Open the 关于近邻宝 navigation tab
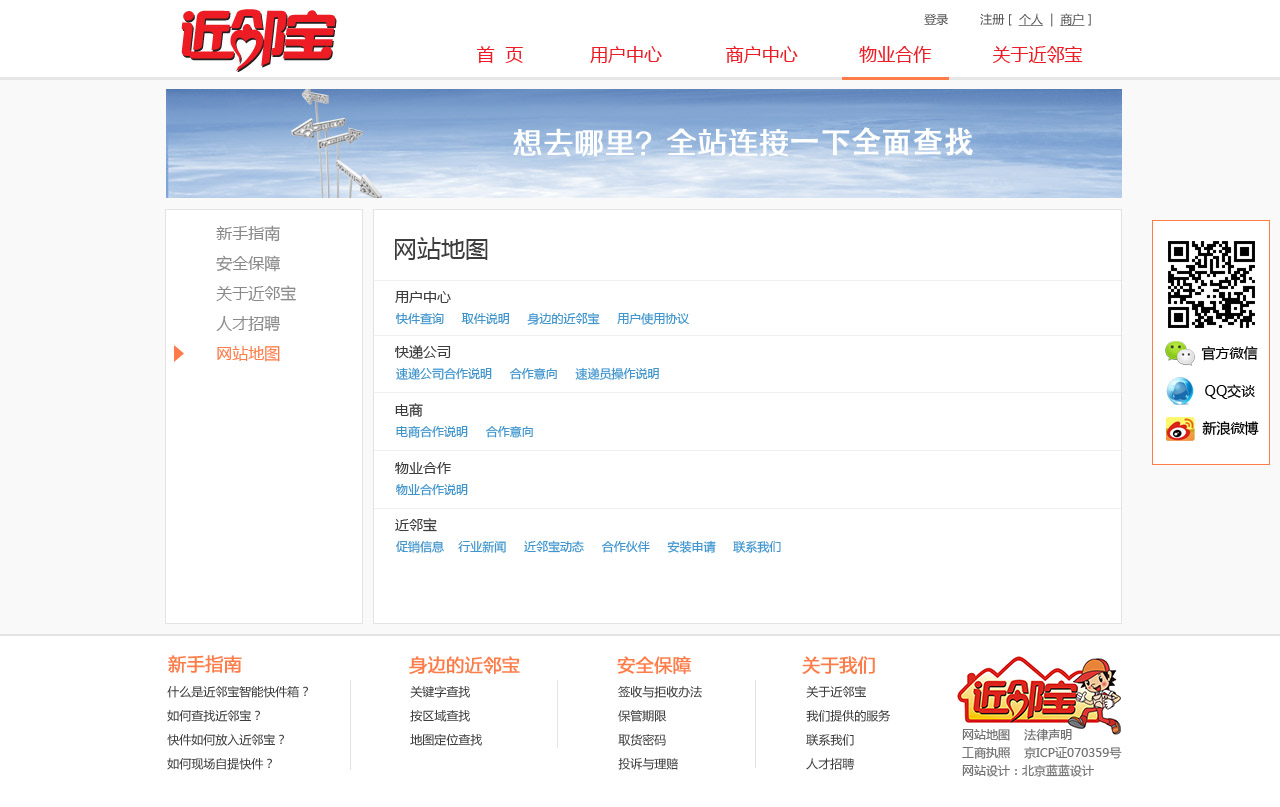Image resolution: width=1280 pixels, height=807 pixels. pyautogui.click(x=1037, y=56)
